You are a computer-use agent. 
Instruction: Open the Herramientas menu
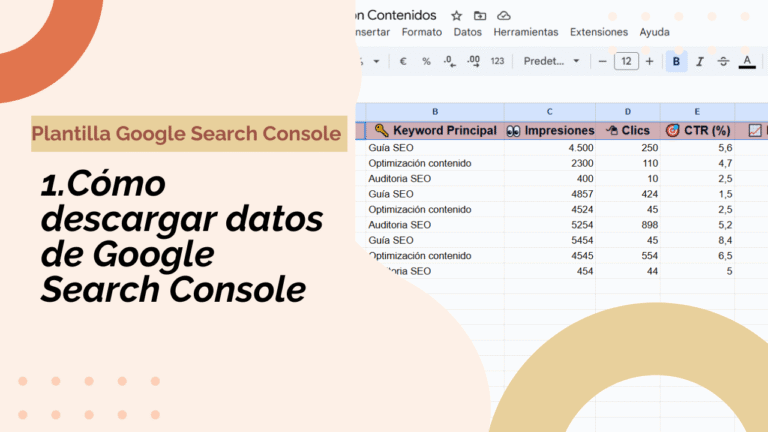point(526,32)
